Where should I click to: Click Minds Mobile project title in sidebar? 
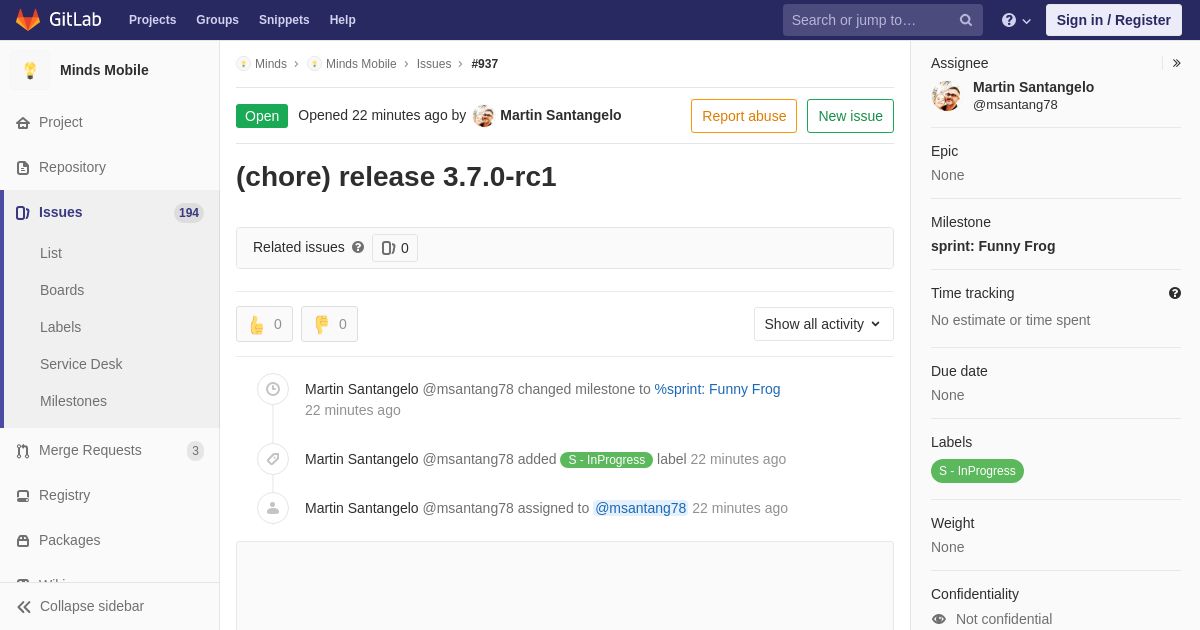[104, 70]
